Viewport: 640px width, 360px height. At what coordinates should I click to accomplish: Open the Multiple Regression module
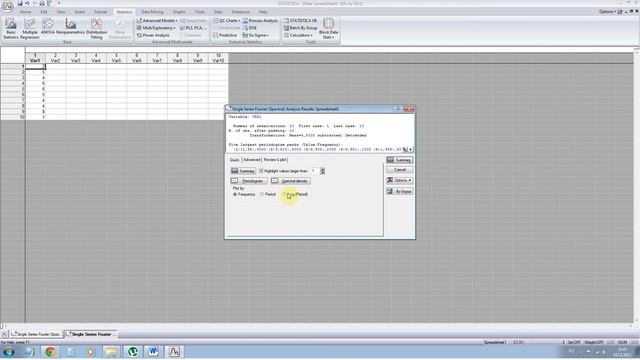click(30, 28)
